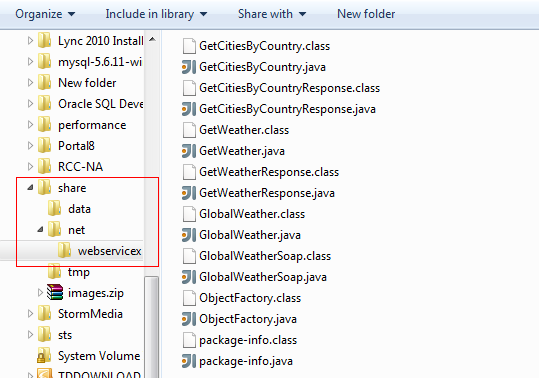Click the System Volume locked folder icon
This screenshot has height=378, width=539.
pos(44,356)
